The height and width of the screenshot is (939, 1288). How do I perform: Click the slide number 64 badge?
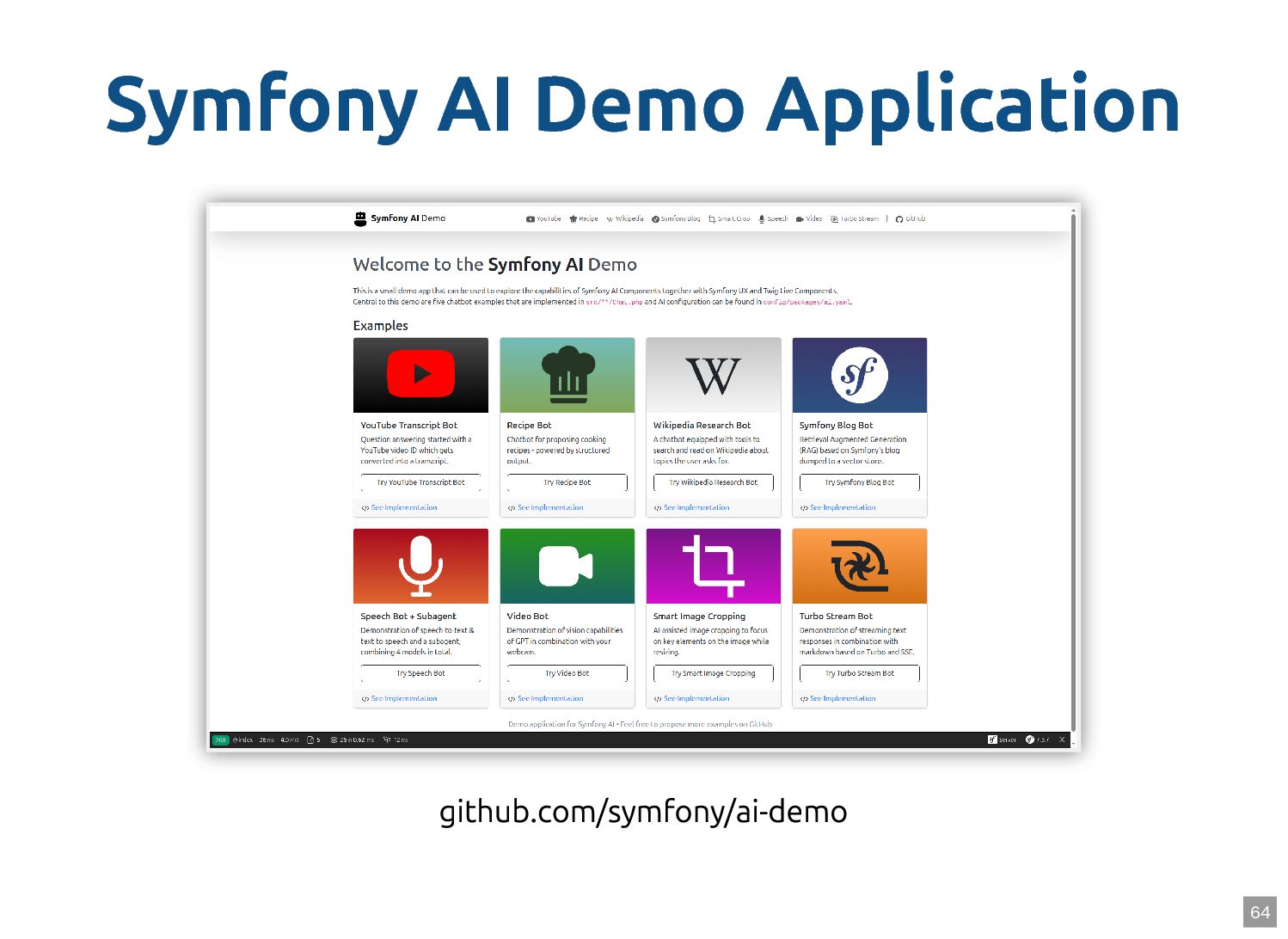pyautogui.click(x=1260, y=912)
